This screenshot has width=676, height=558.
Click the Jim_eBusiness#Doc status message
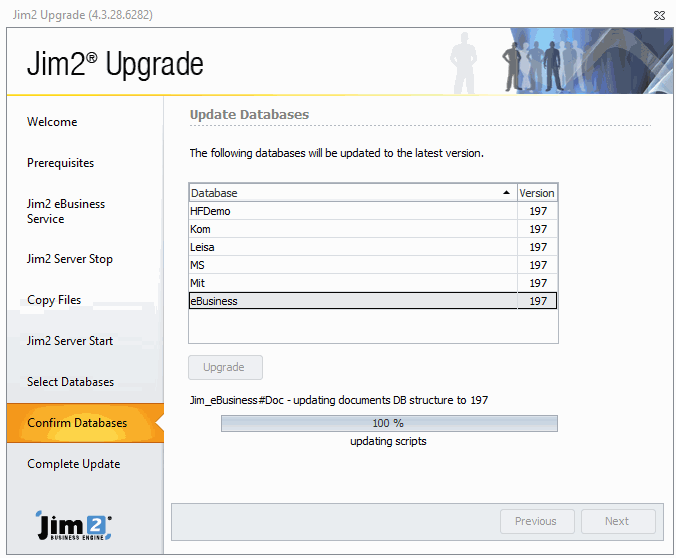pyautogui.click(x=338, y=400)
